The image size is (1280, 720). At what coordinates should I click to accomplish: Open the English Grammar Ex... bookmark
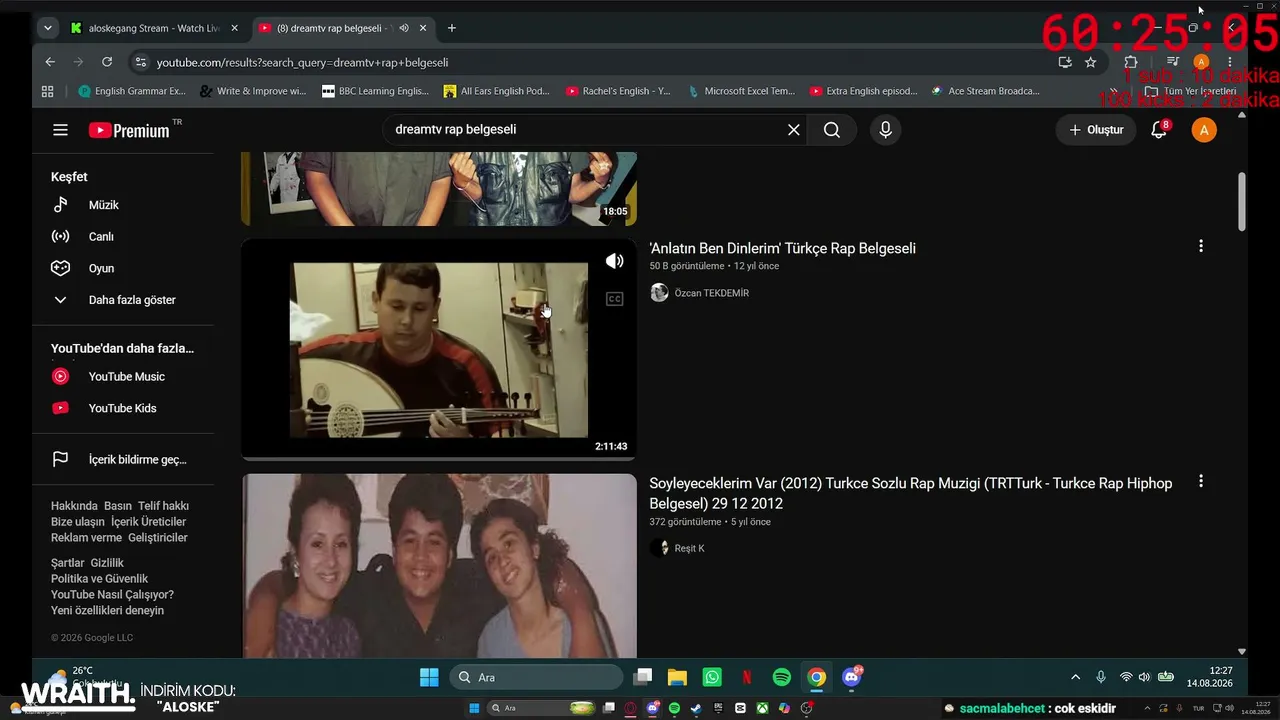coord(132,91)
